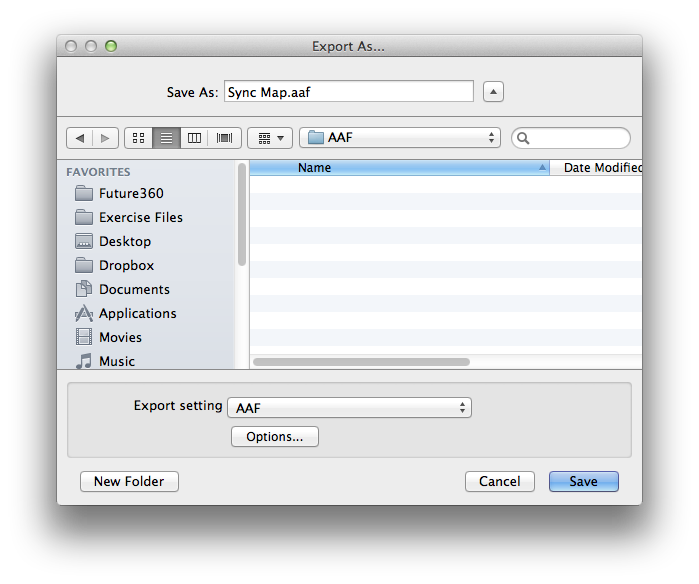This screenshot has width=699, height=584.
Task: Click the Movies filmstrip icon
Action: 84,337
